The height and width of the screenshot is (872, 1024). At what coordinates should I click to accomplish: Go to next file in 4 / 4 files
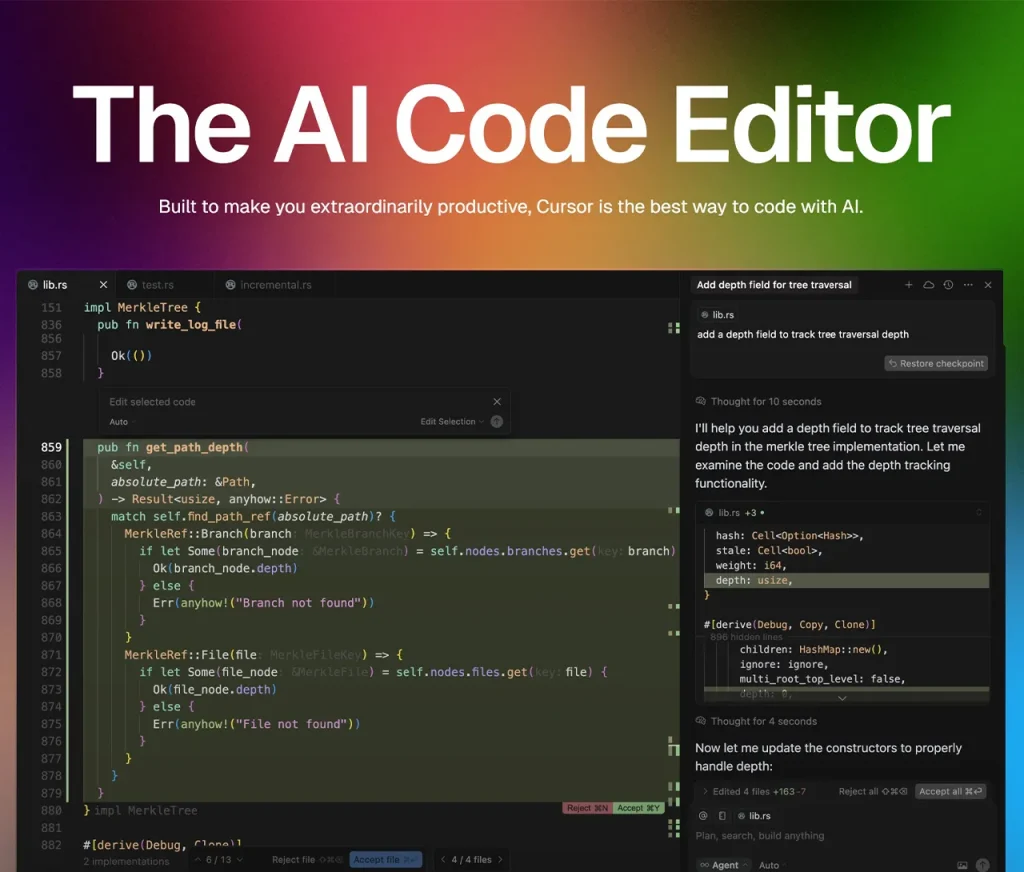[500, 860]
